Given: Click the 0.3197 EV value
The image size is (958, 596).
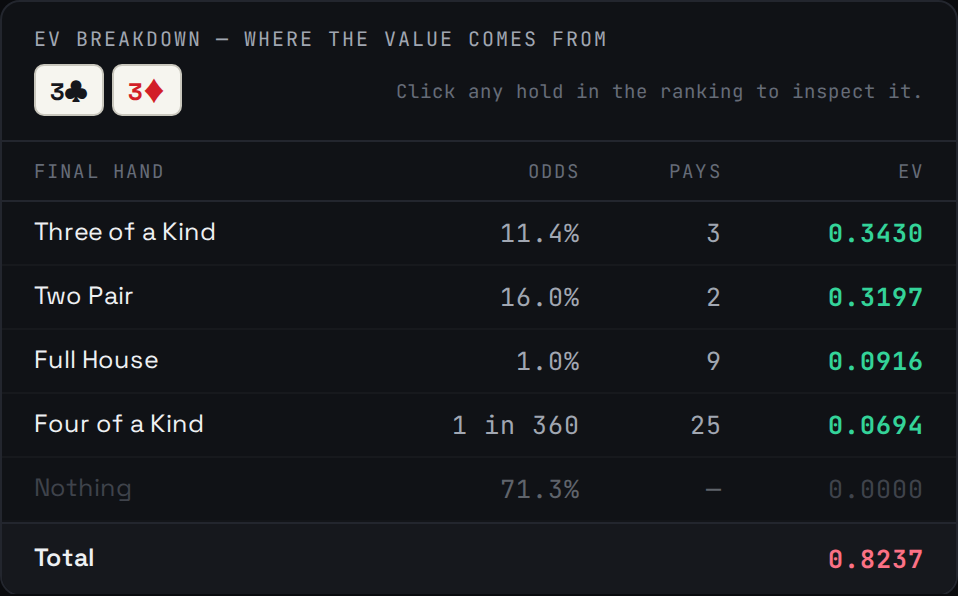Looking at the screenshot, I should click(875, 297).
